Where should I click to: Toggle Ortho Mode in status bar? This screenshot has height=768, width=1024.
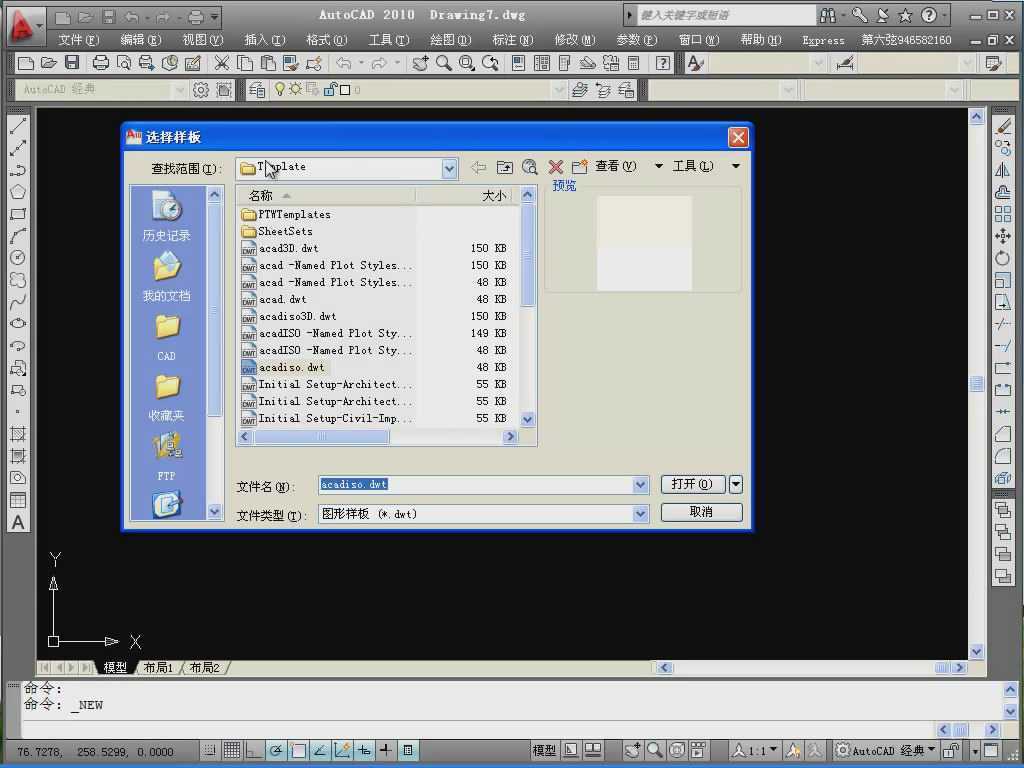click(253, 750)
